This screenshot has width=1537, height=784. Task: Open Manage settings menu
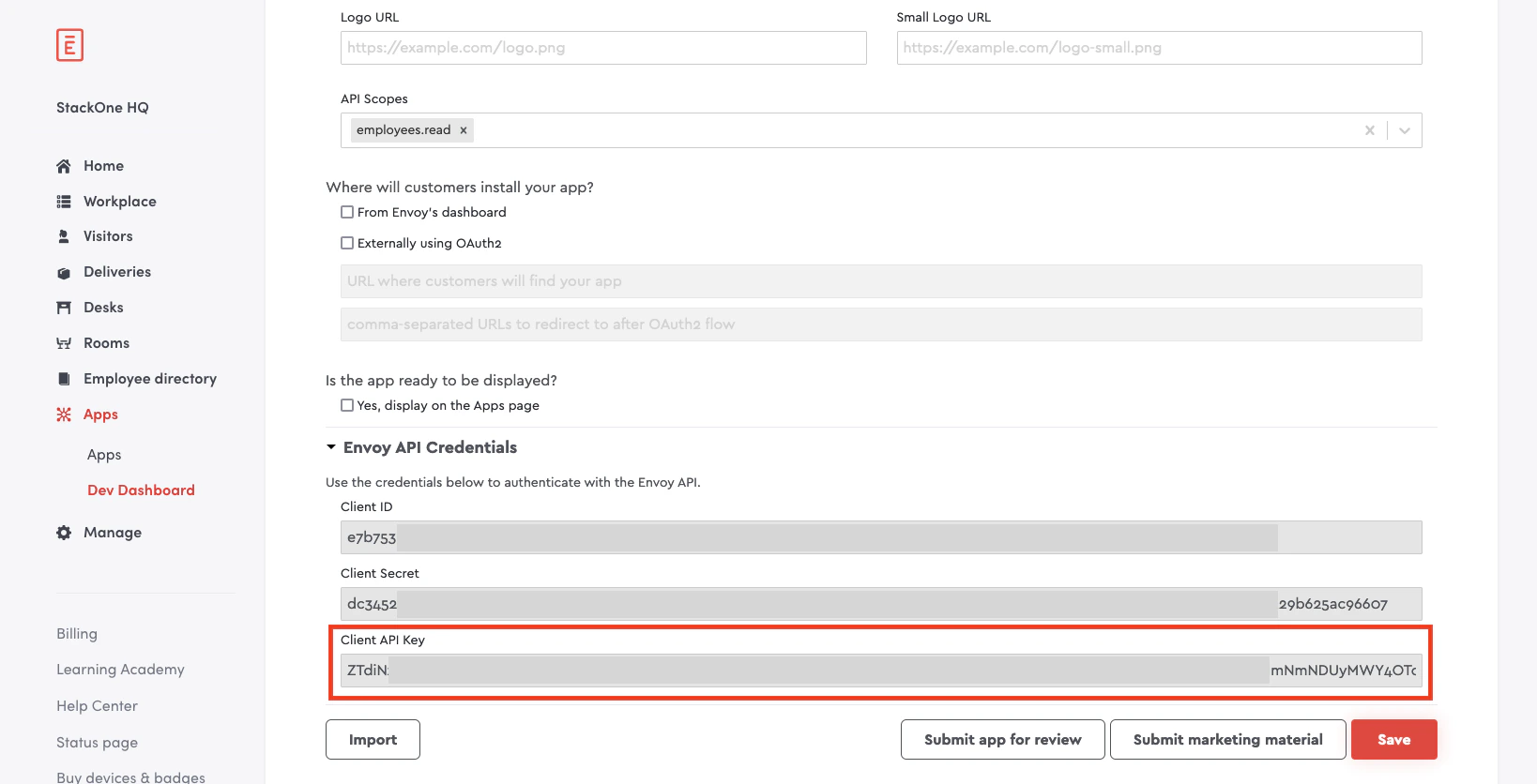(113, 533)
